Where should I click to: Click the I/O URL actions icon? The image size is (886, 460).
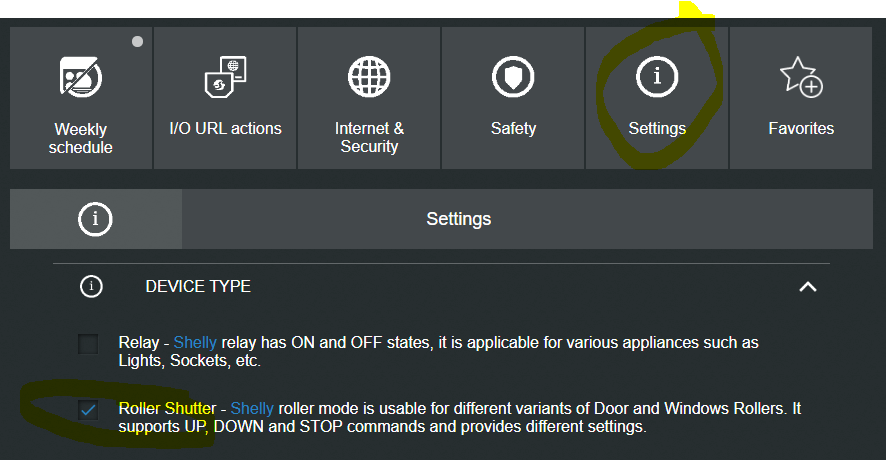click(x=225, y=78)
